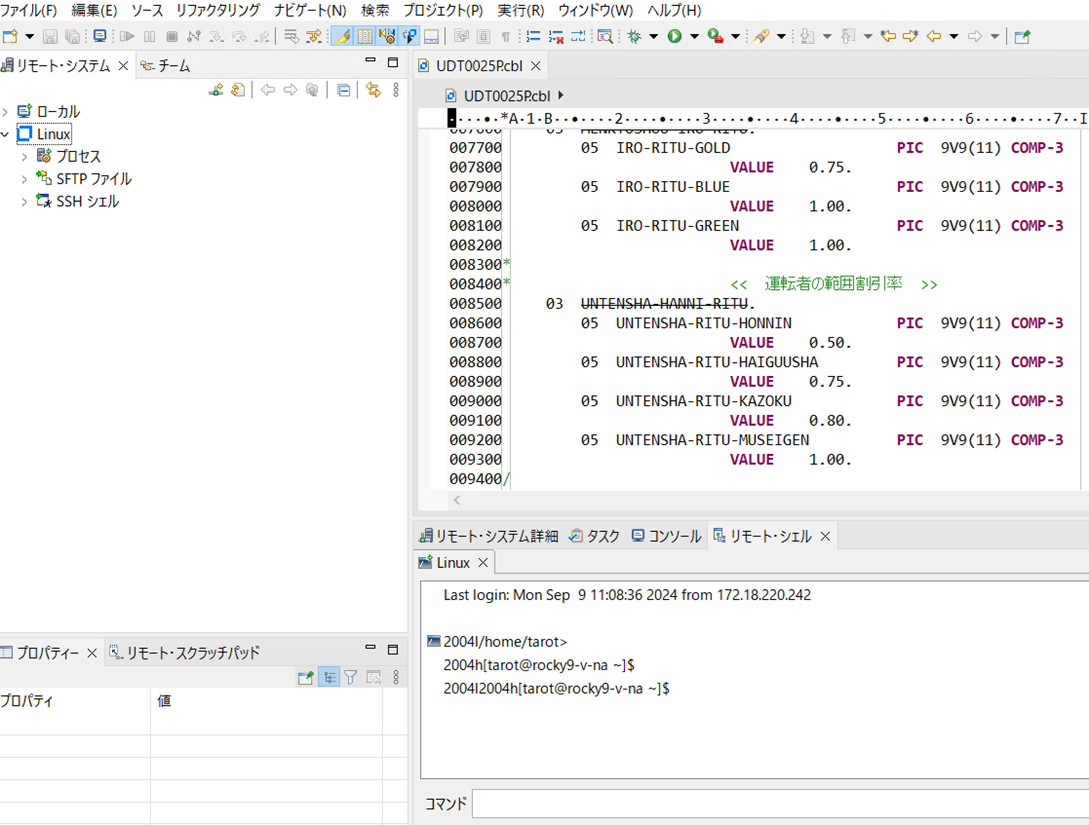This screenshot has height=825, width=1089.
Task: Collapse the Linux connection node
Action: pos(6,134)
